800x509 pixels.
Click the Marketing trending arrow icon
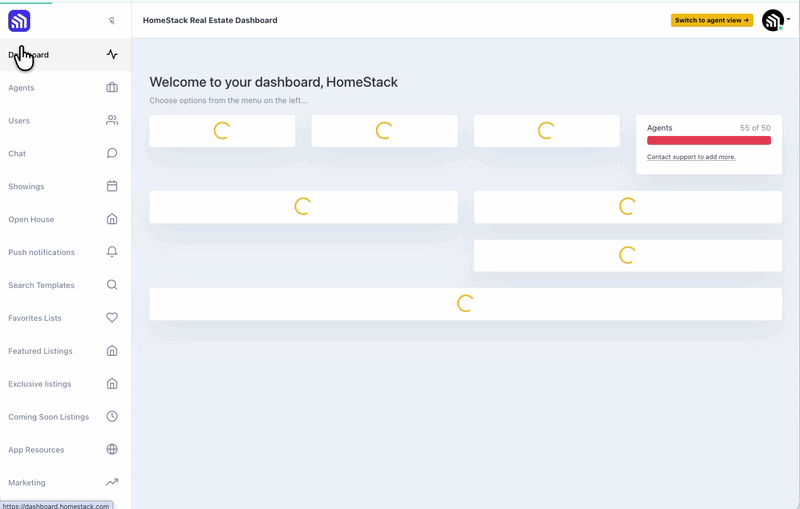tap(112, 482)
